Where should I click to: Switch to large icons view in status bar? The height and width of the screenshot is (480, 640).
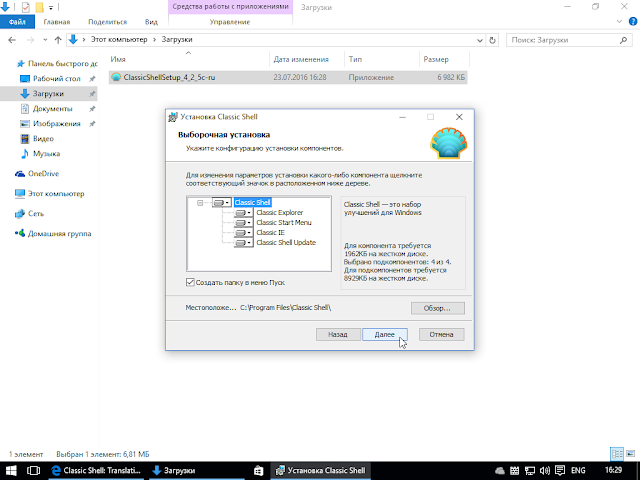coord(631,454)
